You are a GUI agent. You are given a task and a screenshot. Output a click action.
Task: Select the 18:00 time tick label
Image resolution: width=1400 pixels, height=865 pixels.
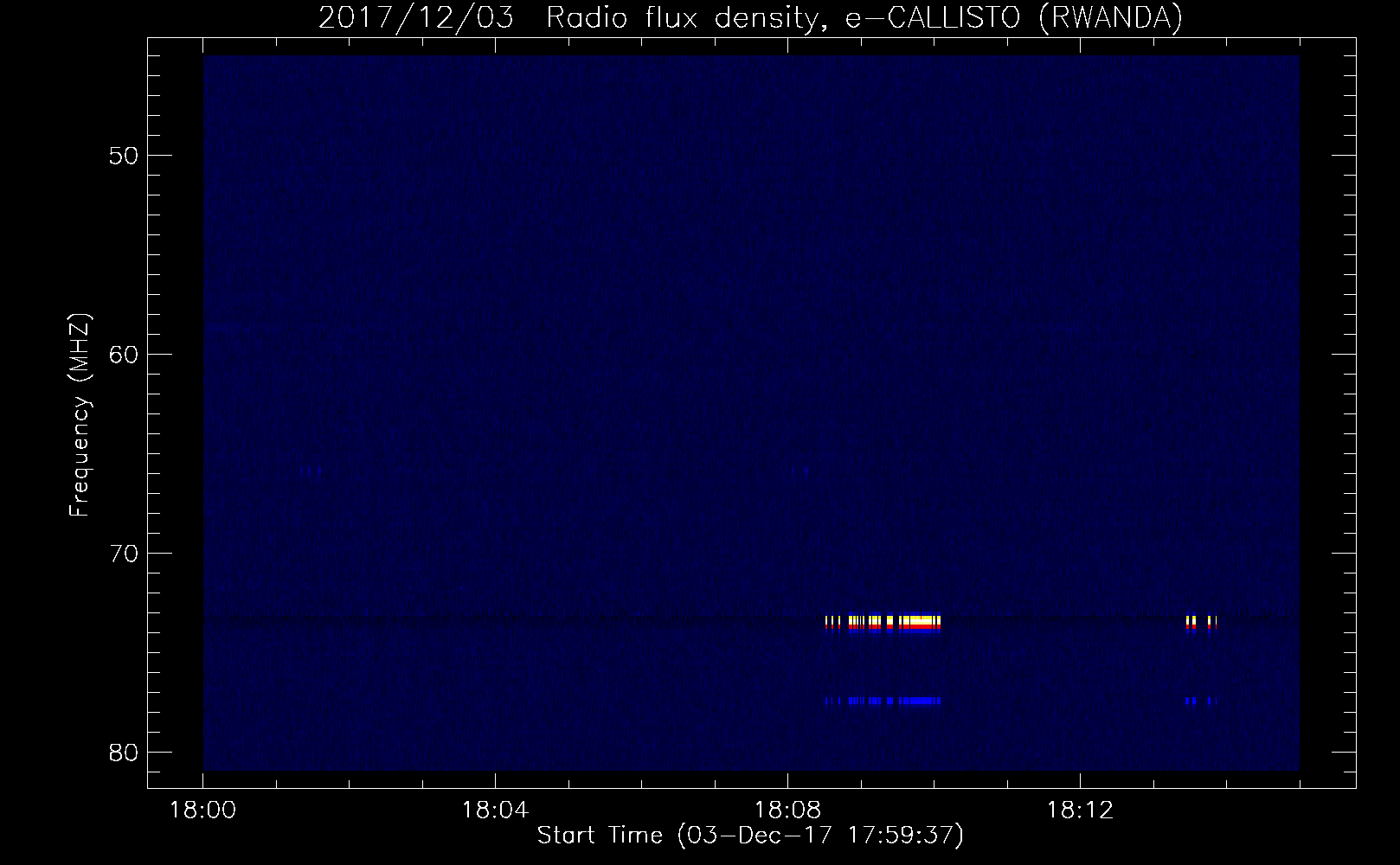(x=203, y=811)
